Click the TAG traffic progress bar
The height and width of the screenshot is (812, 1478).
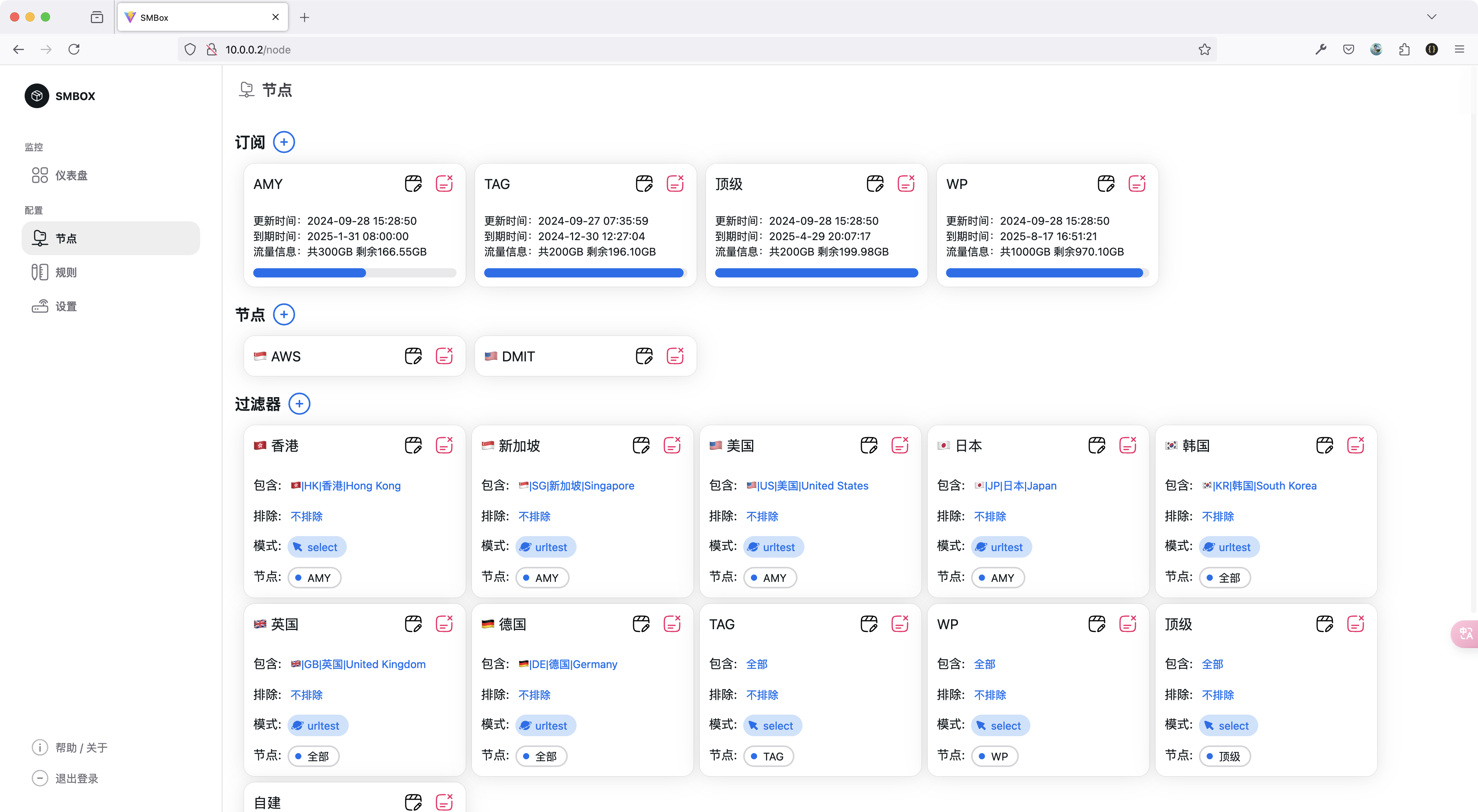585,273
